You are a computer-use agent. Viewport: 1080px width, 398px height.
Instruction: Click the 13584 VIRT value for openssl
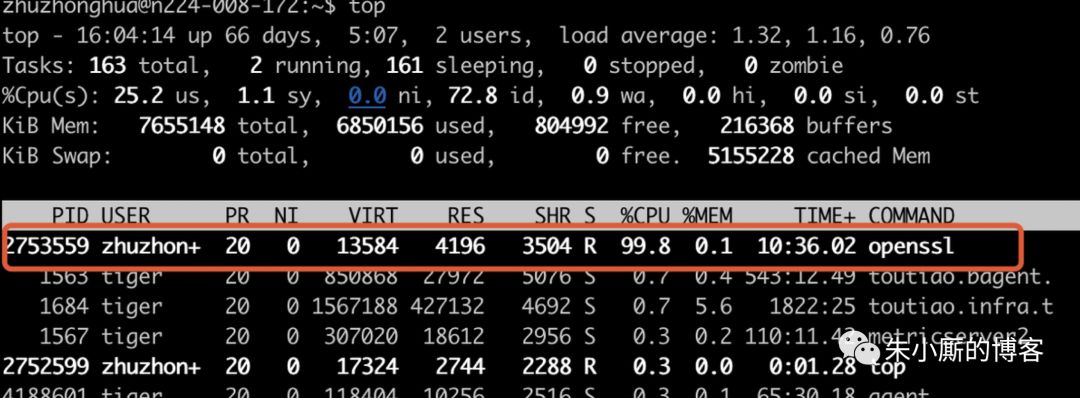(x=367, y=246)
